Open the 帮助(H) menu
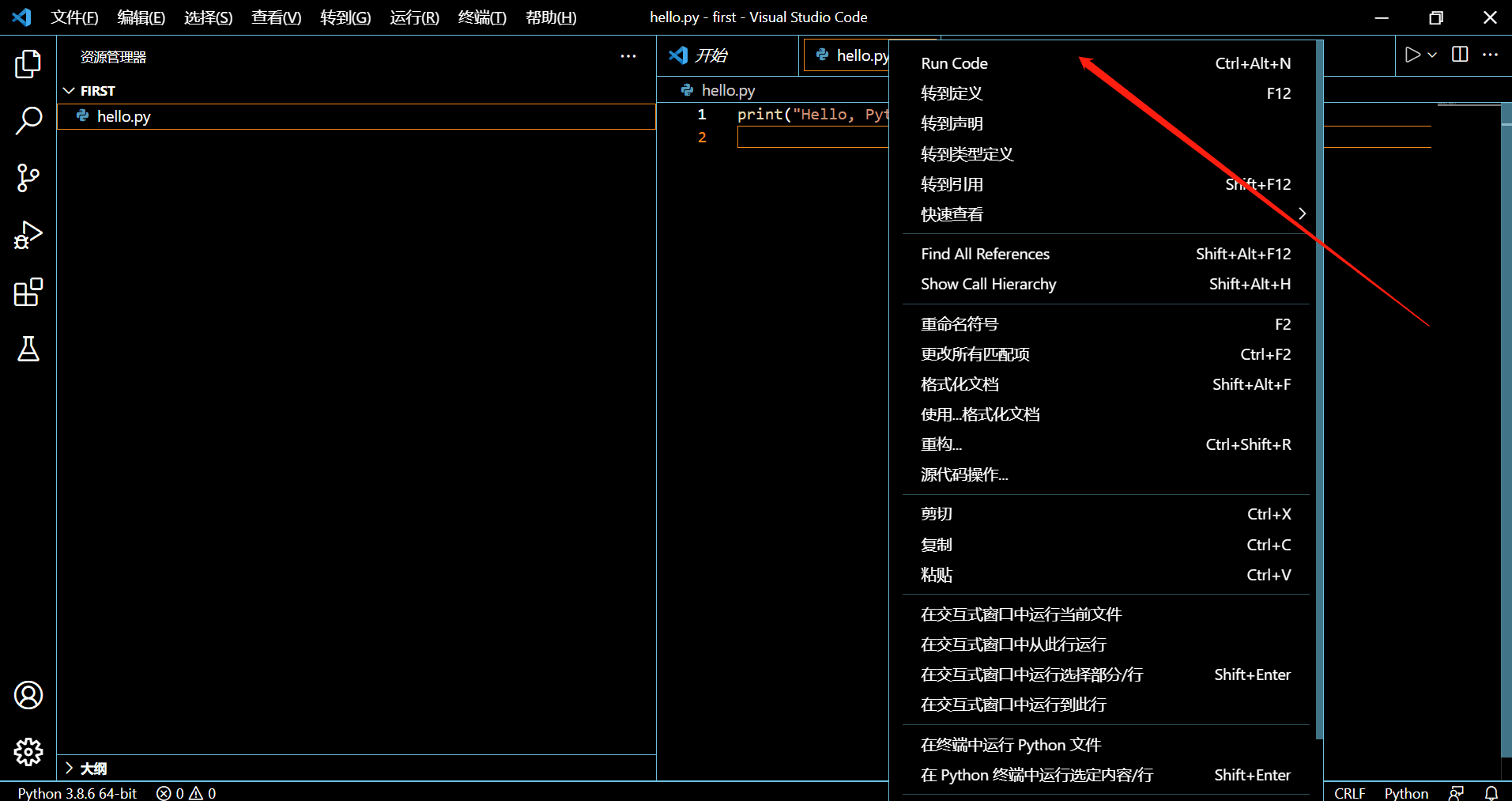Screen dimensions: 1512x801 coord(551,17)
